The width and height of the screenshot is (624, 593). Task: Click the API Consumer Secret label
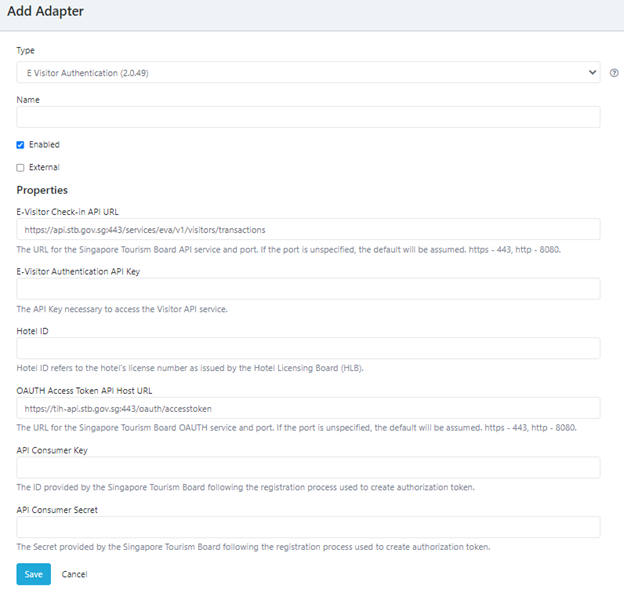coord(56,509)
